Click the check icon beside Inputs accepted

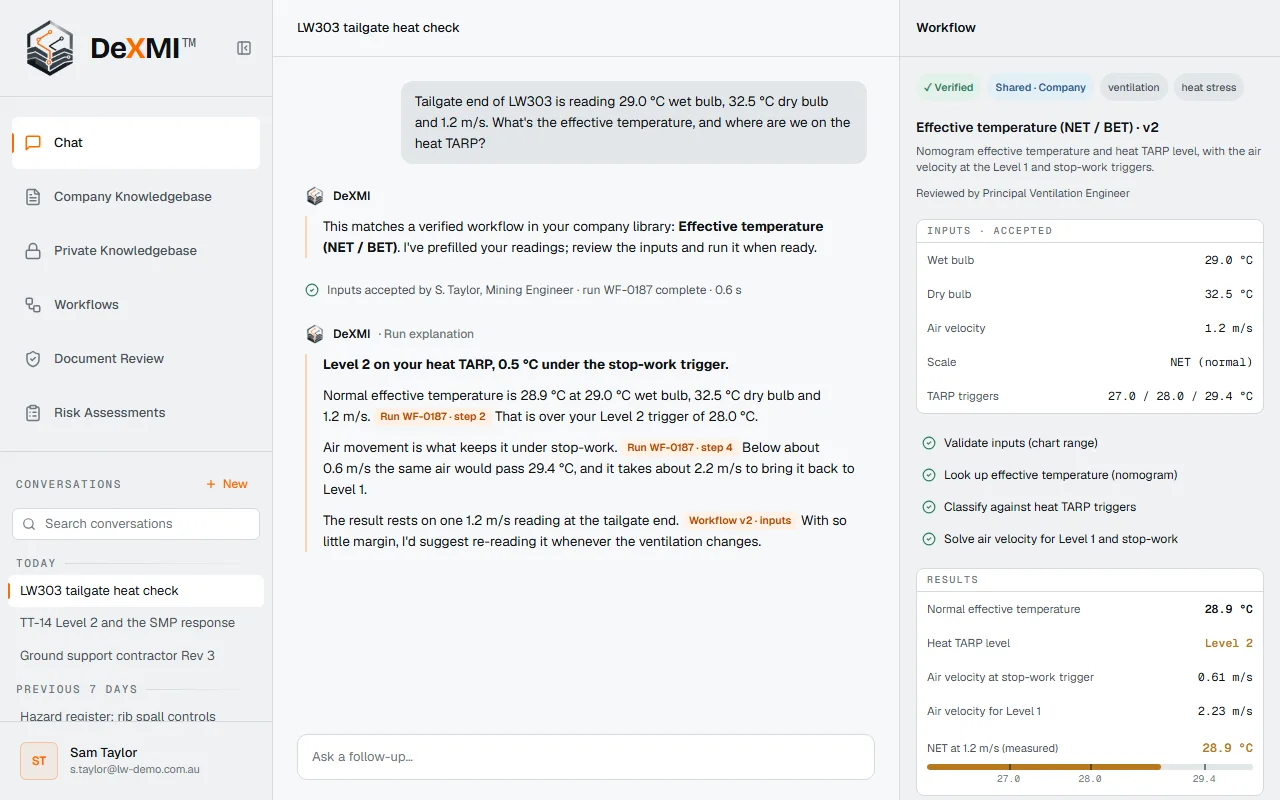point(312,290)
